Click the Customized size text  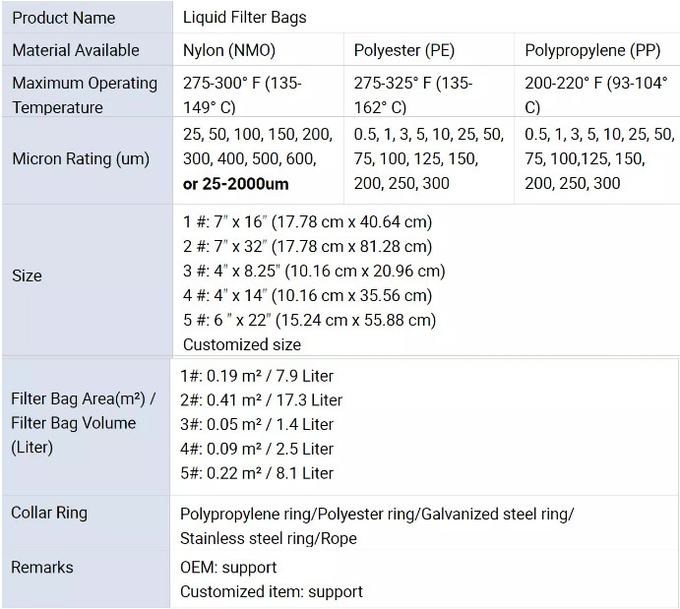point(242,344)
